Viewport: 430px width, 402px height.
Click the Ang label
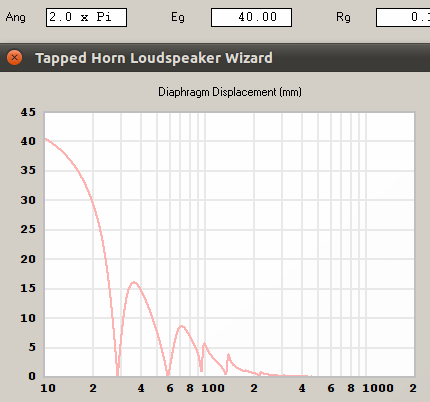(15, 17)
